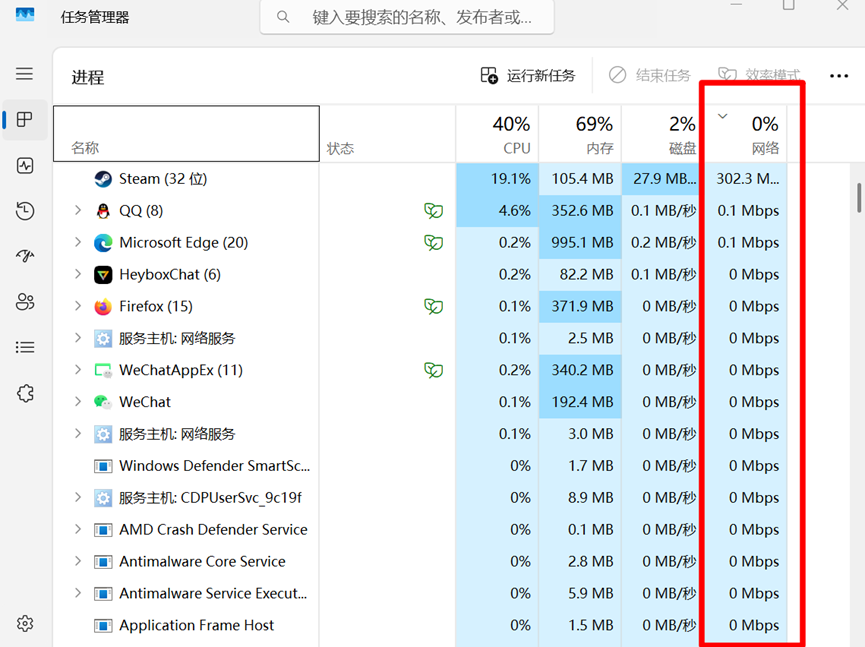Viewport: 865px width, 647px height.
Task: Click Steam's 19.1% CPU value
Action: tap(510, 179)
